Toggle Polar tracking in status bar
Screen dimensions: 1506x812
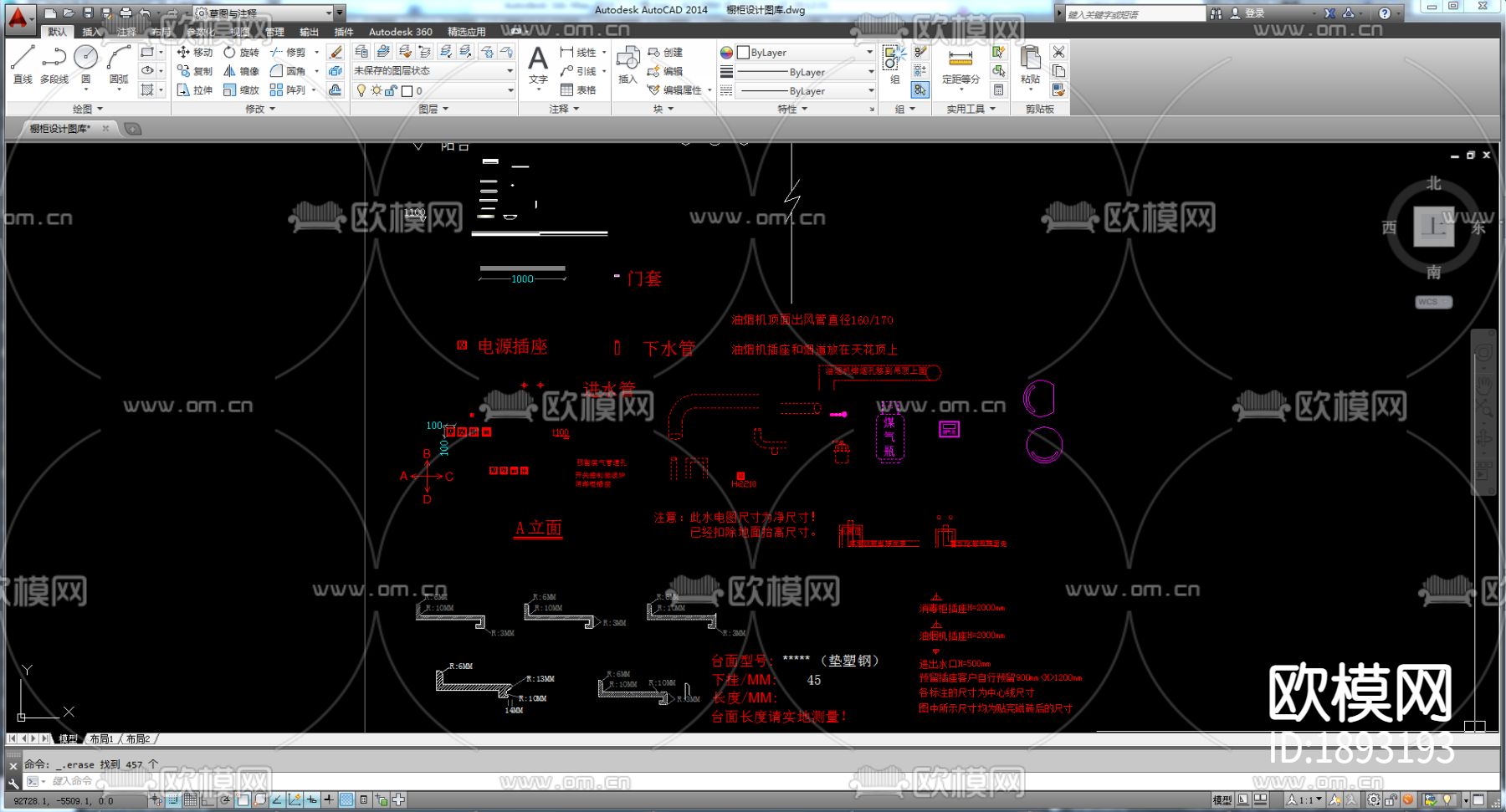click(225, 799)
